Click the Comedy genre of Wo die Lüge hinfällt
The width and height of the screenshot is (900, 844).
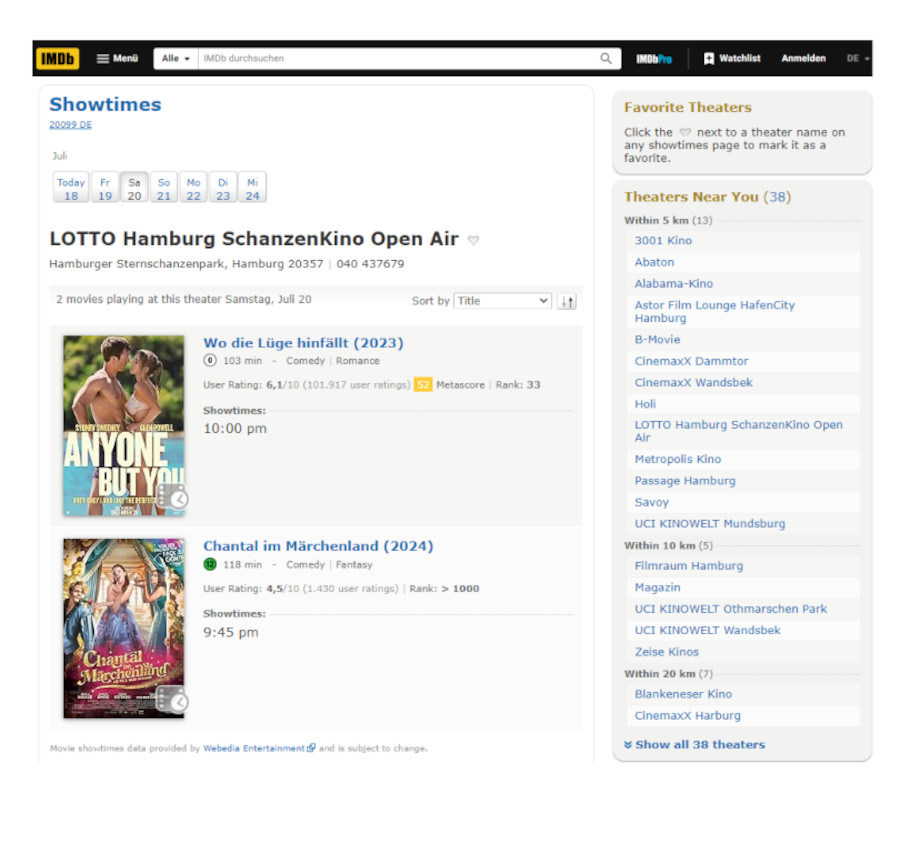(x=305, y=361)
